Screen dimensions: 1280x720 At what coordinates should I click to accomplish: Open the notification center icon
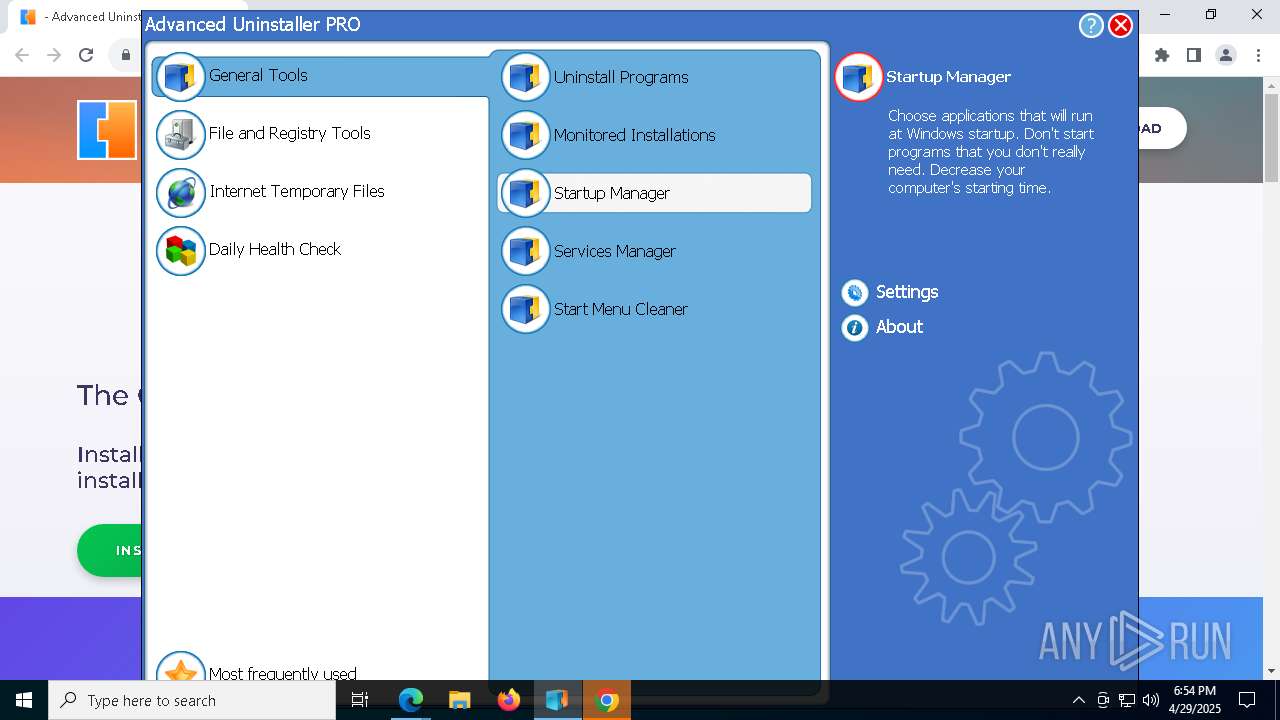point(1247,700)
